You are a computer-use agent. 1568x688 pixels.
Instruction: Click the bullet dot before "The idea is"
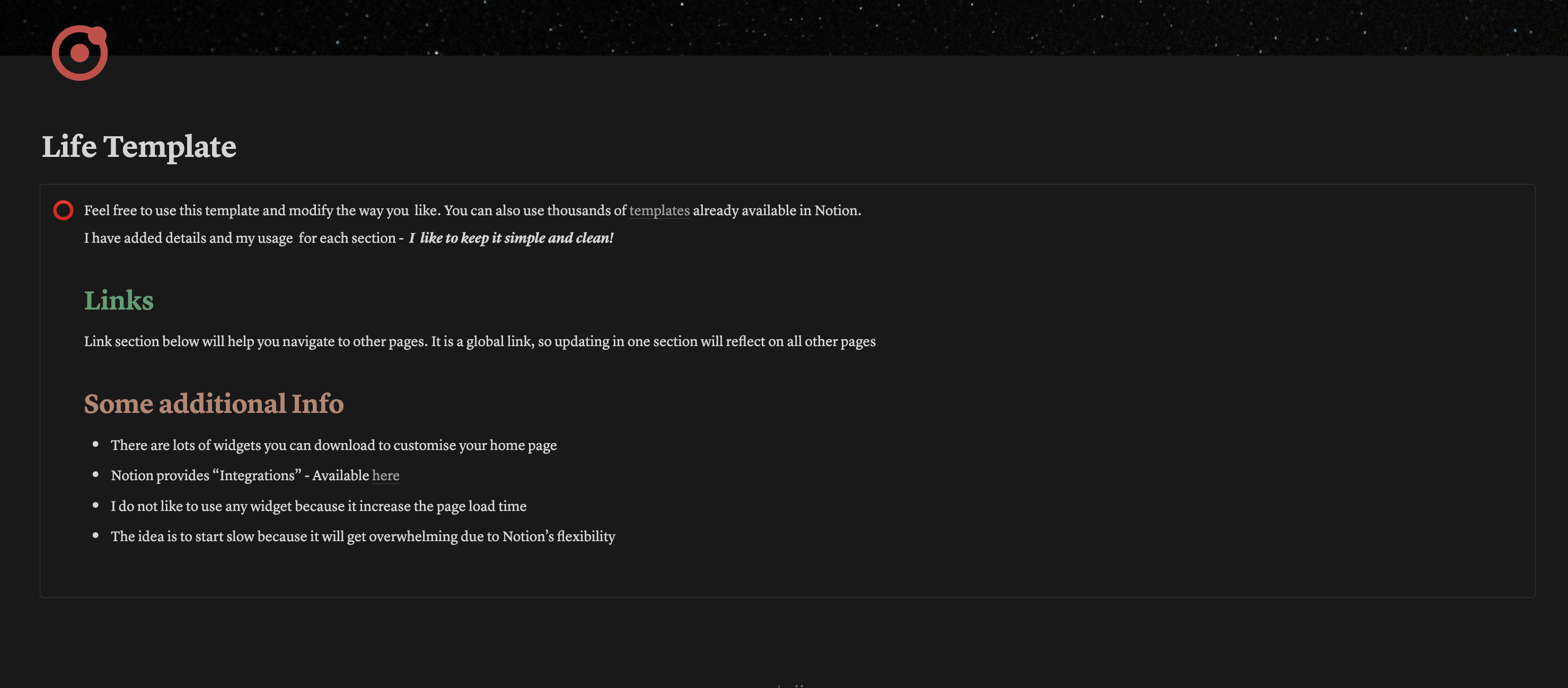[x=95, y=535]
